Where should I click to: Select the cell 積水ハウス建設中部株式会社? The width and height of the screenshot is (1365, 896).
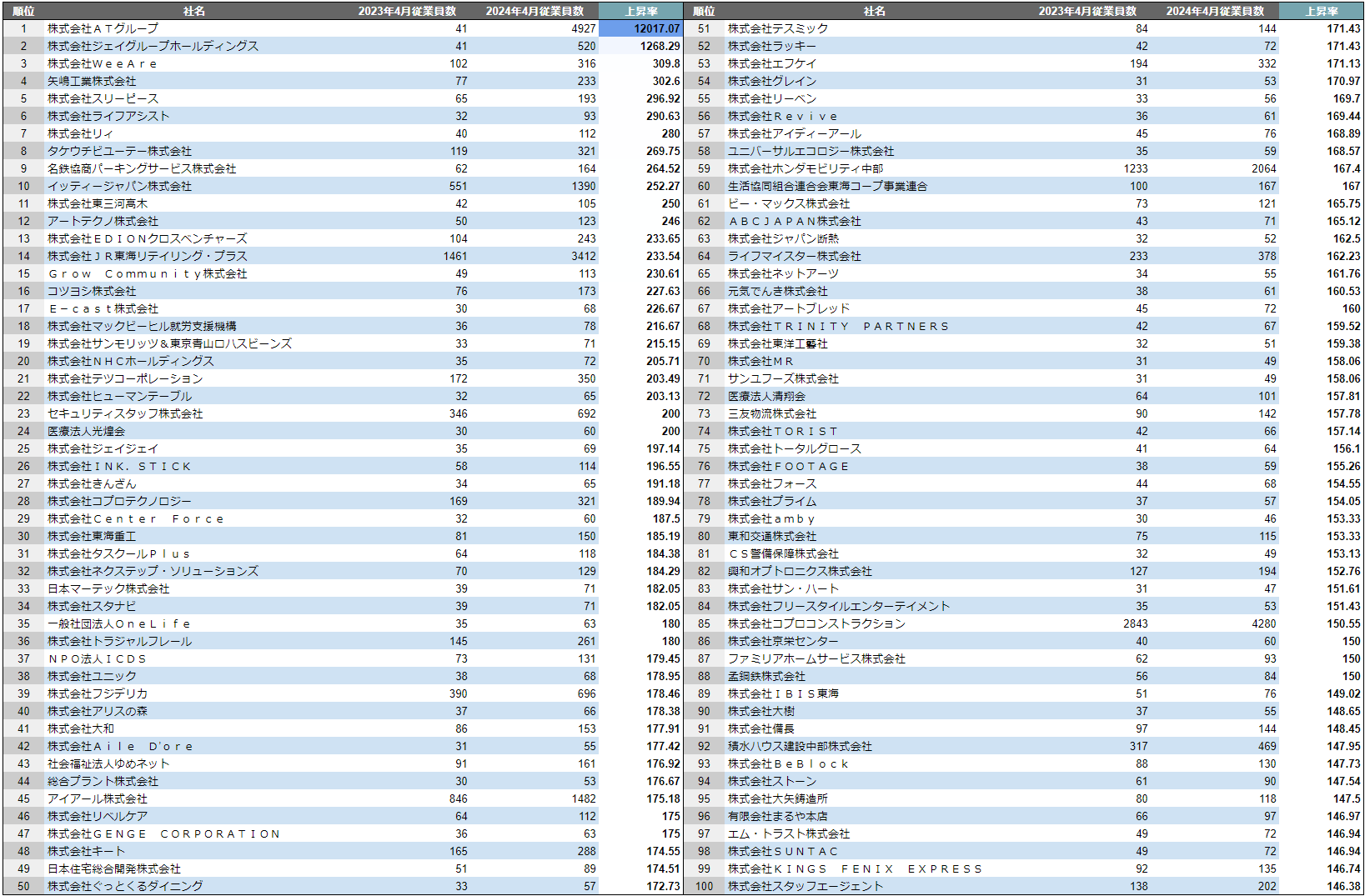tap(800, 746)
